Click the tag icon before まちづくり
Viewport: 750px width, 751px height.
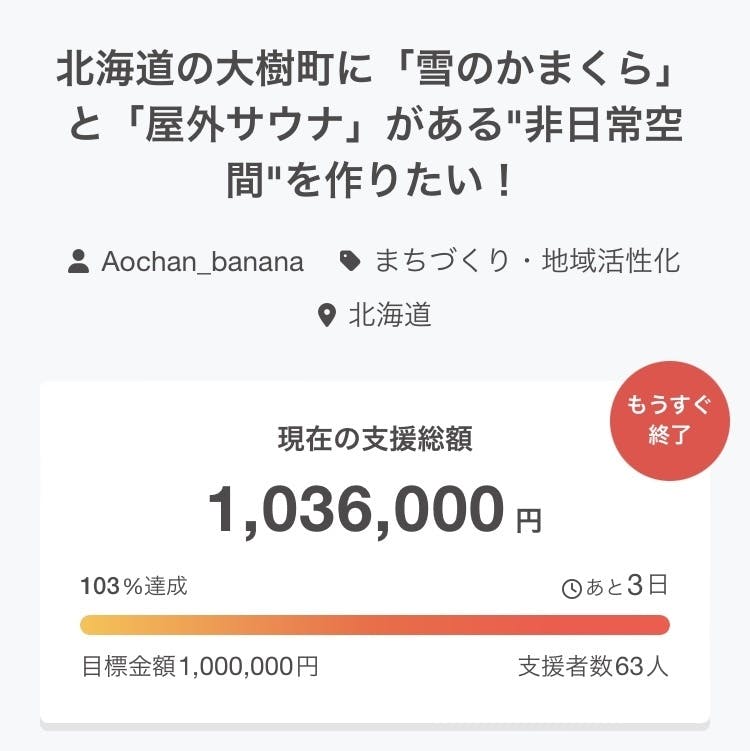[x=350, y=262]
